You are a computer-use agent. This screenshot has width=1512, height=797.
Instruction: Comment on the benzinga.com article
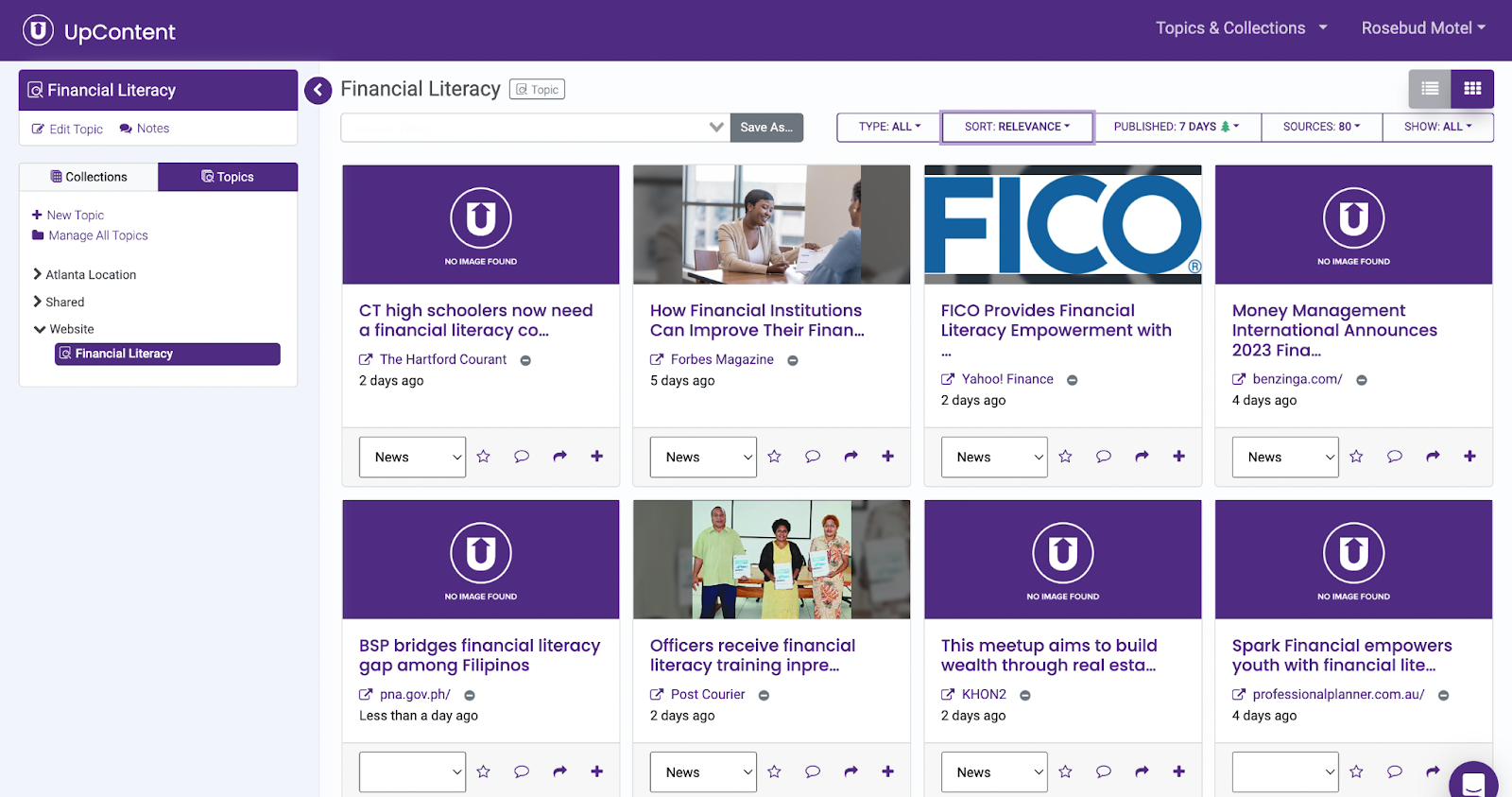pyautogui.click(x=1395, y=457)
